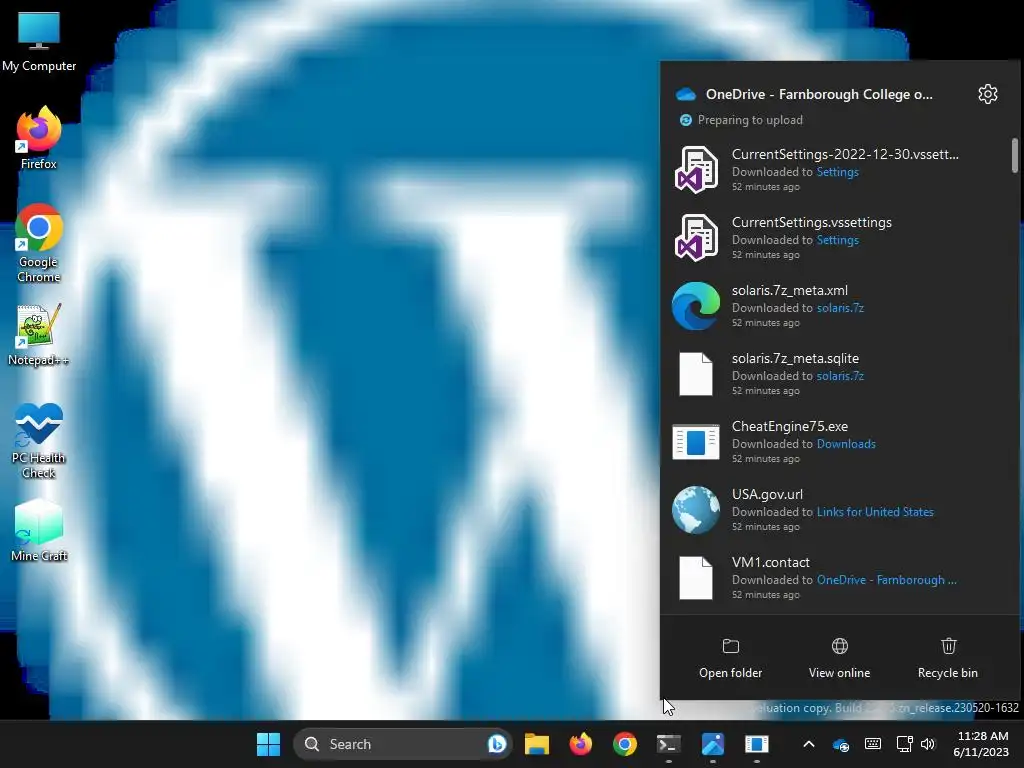Open touch keyboard tray icon
Viewport: 1024px width, 768px height.
point(872,744)
